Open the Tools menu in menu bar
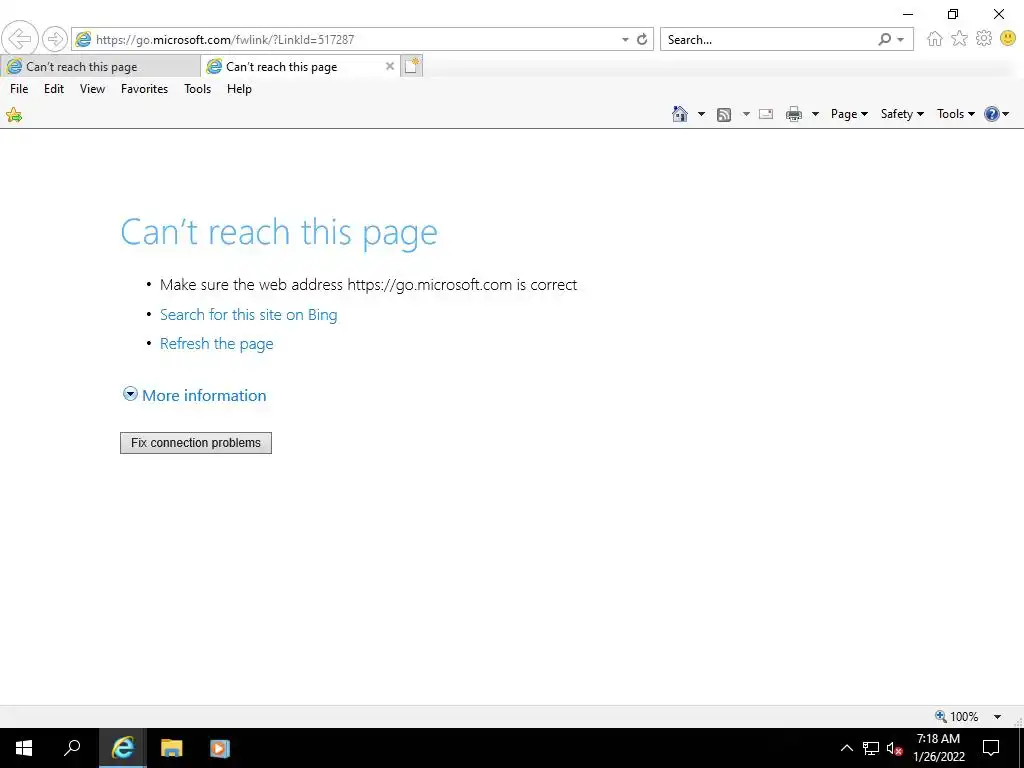This screenshot has width=1024, height=768. coord(197,89)
